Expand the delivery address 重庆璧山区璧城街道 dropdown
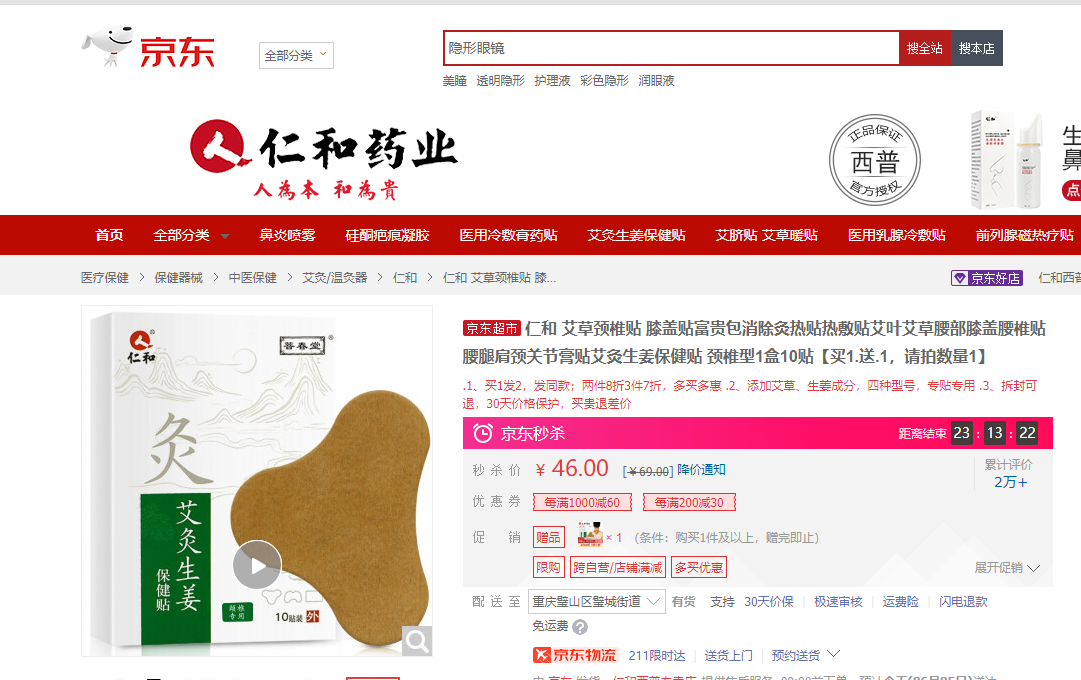This screenshot has height=680, width=1081. [x=597, y=601]
